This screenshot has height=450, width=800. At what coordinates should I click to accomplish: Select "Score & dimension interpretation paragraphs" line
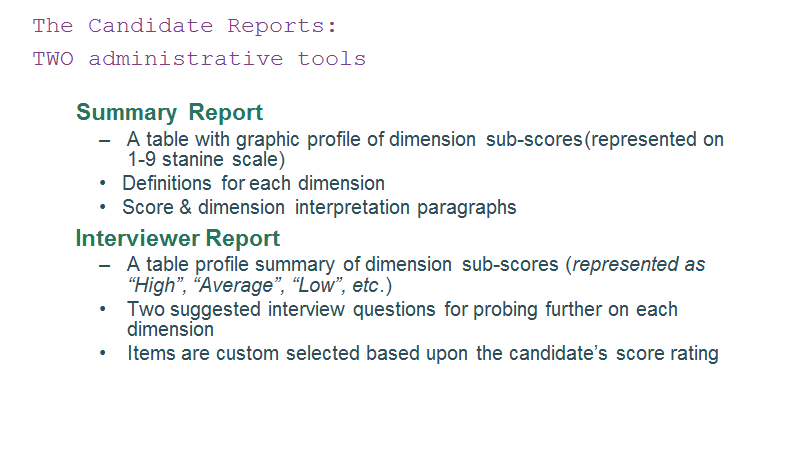pyautogui.click(x=319, y=208)
